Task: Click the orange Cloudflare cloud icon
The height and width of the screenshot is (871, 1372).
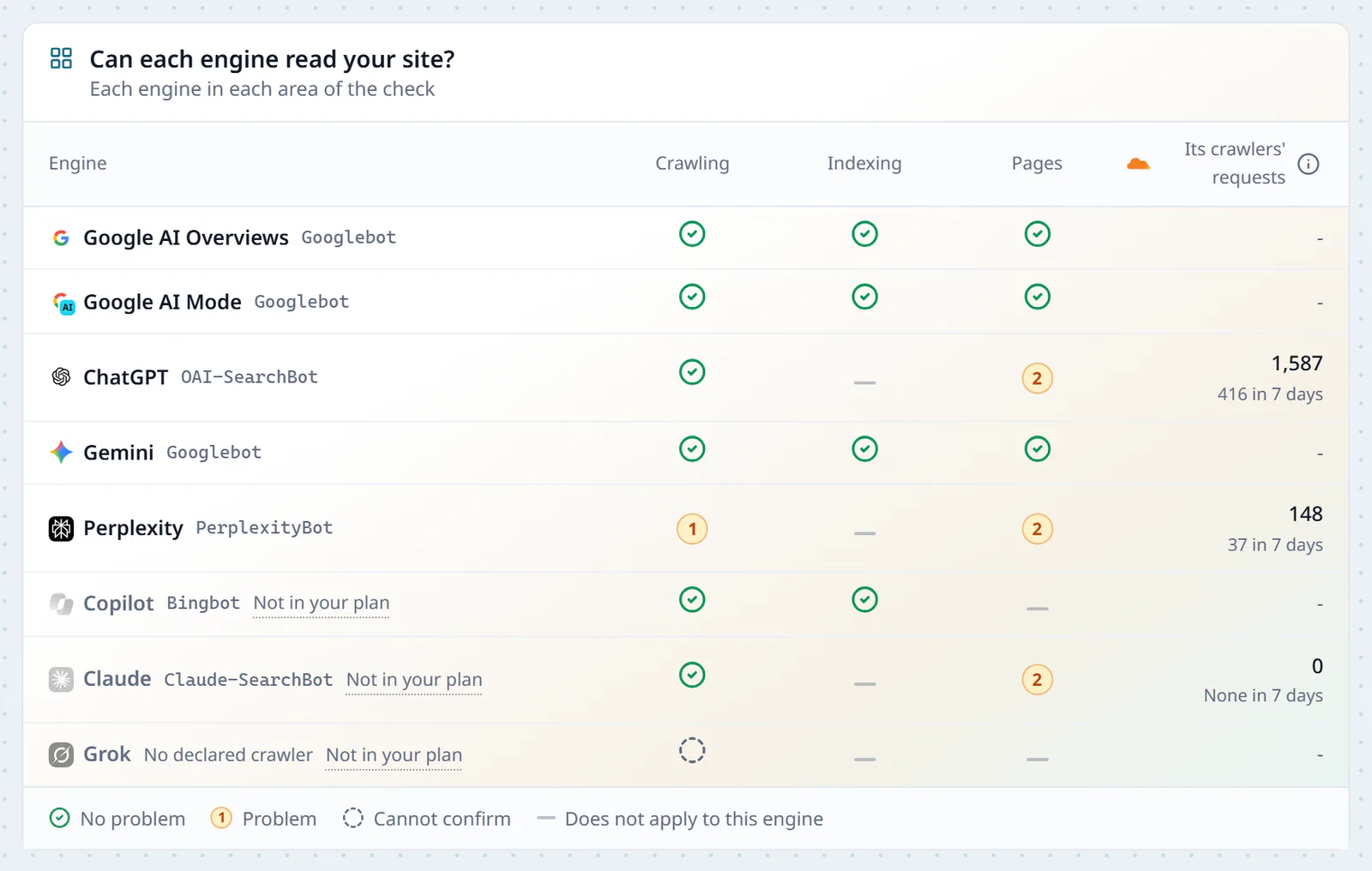Action: click(1138, 164)
